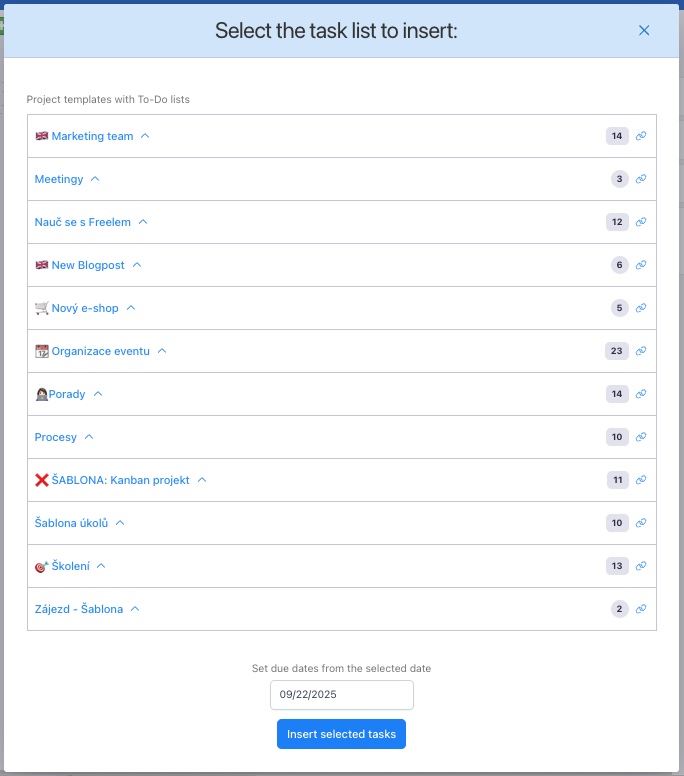Select the Organizace eventu template name
The height and width of the screenshot is (776, 684).
pyautogui.click(x=100, y=351)
